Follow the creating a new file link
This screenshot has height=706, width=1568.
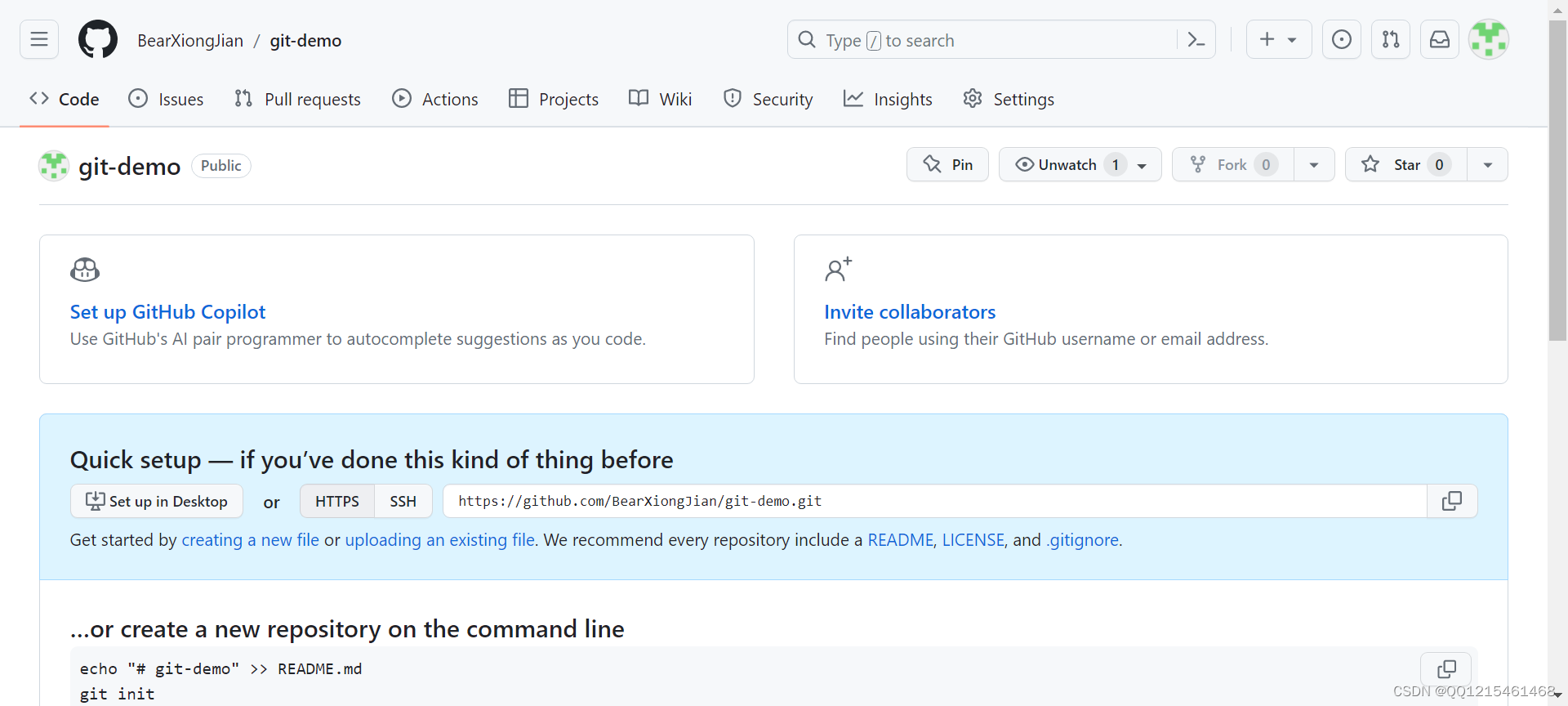point(250,540)
